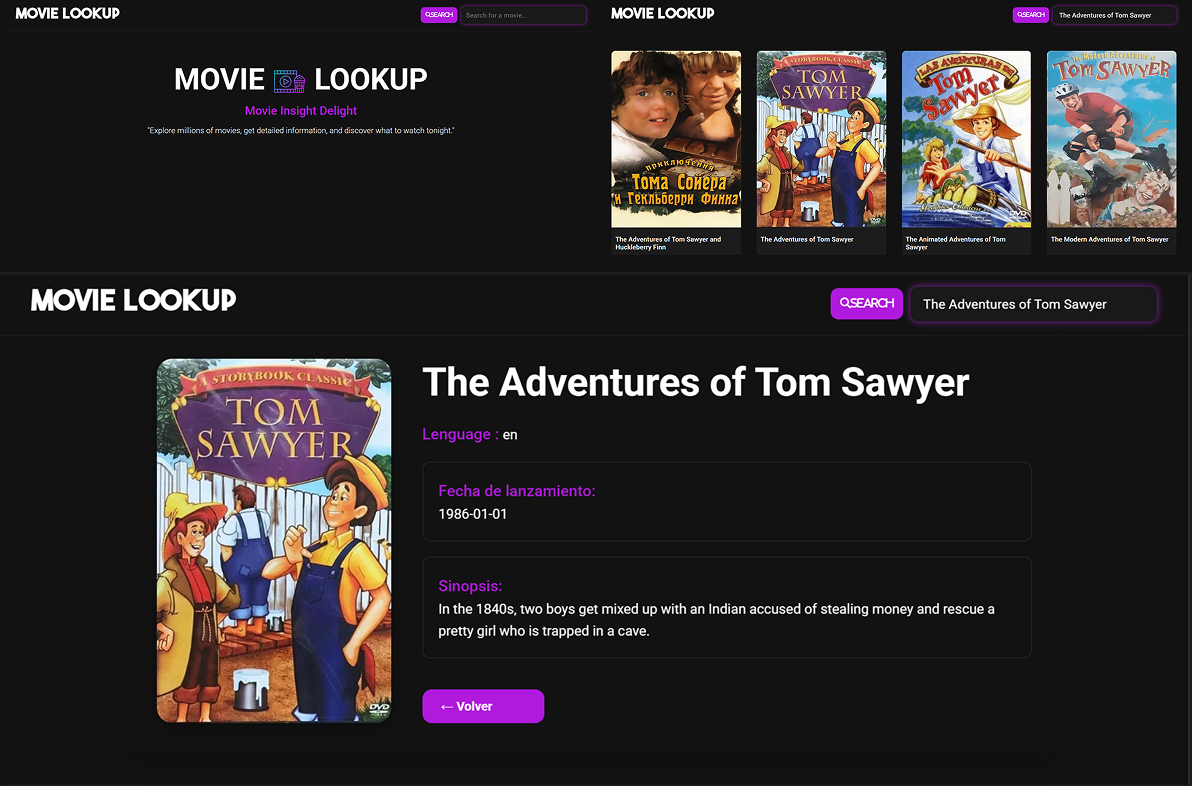Focus the "Search for a movie..." placeholder field
Image resolution: width=1192 pixels, height=786 pixels.
click(x=523, y=15)
